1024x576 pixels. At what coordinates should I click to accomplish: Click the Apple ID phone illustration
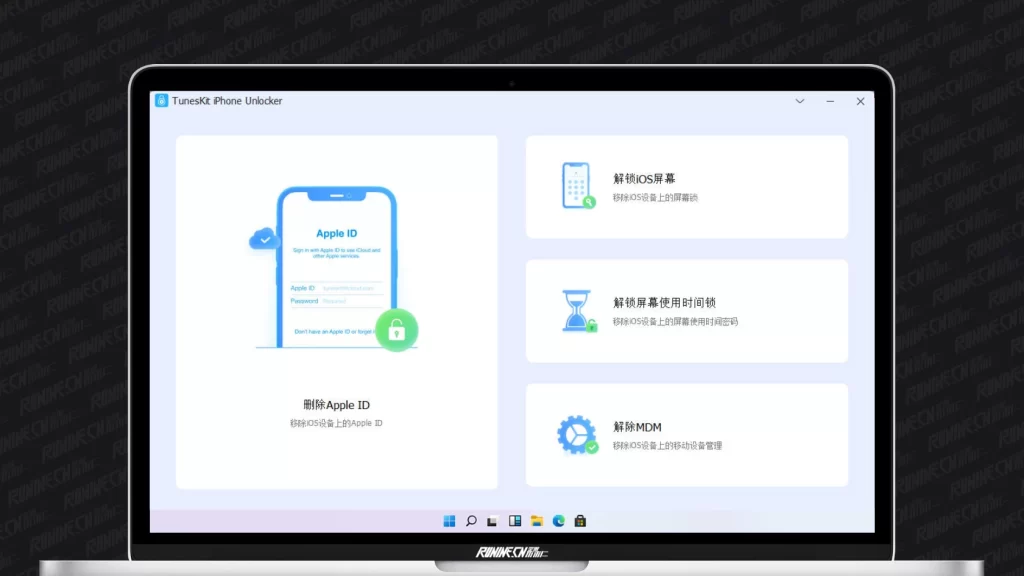336,267
